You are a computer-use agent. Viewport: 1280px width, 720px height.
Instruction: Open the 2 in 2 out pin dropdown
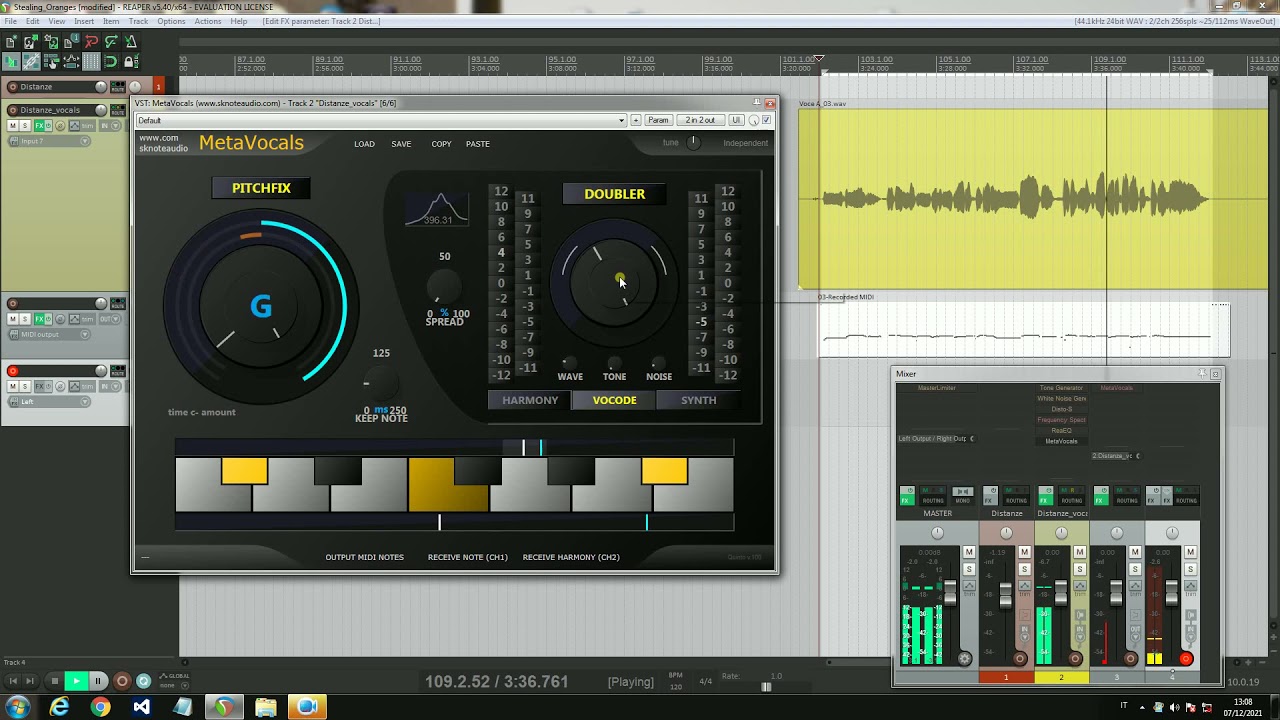coord(700,120)
